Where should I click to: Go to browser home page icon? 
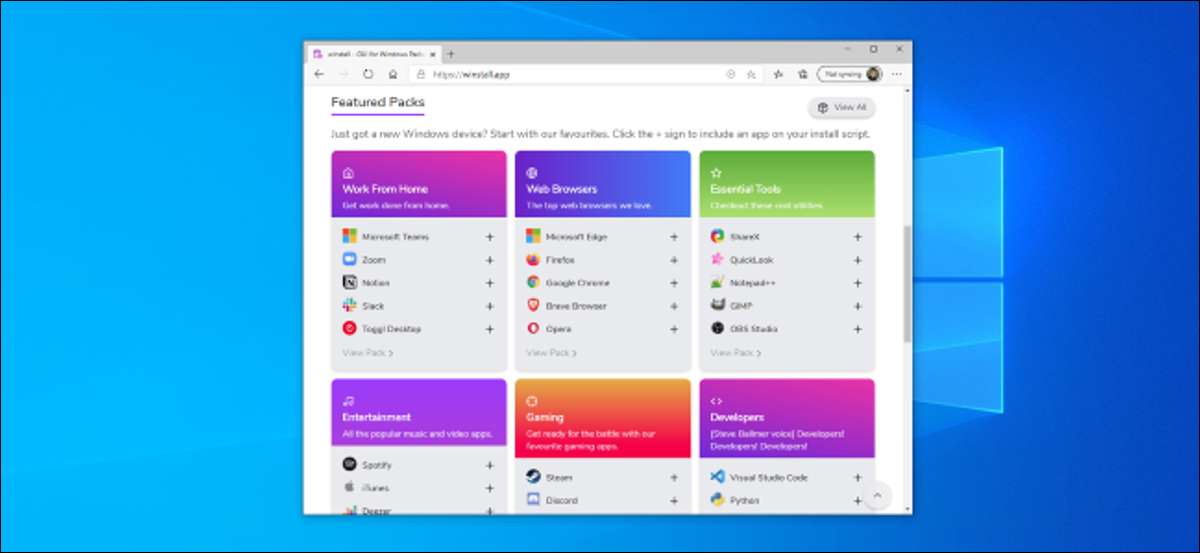pos(393,74)
